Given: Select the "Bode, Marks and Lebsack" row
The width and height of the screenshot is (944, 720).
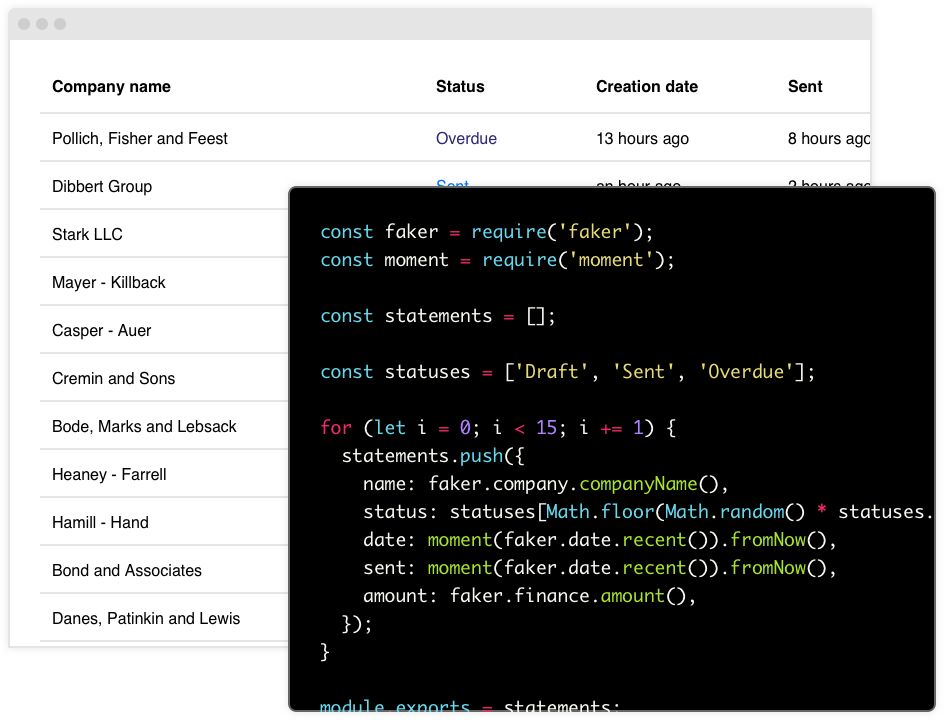Looking at the screenshot, I should coord(143,425).
